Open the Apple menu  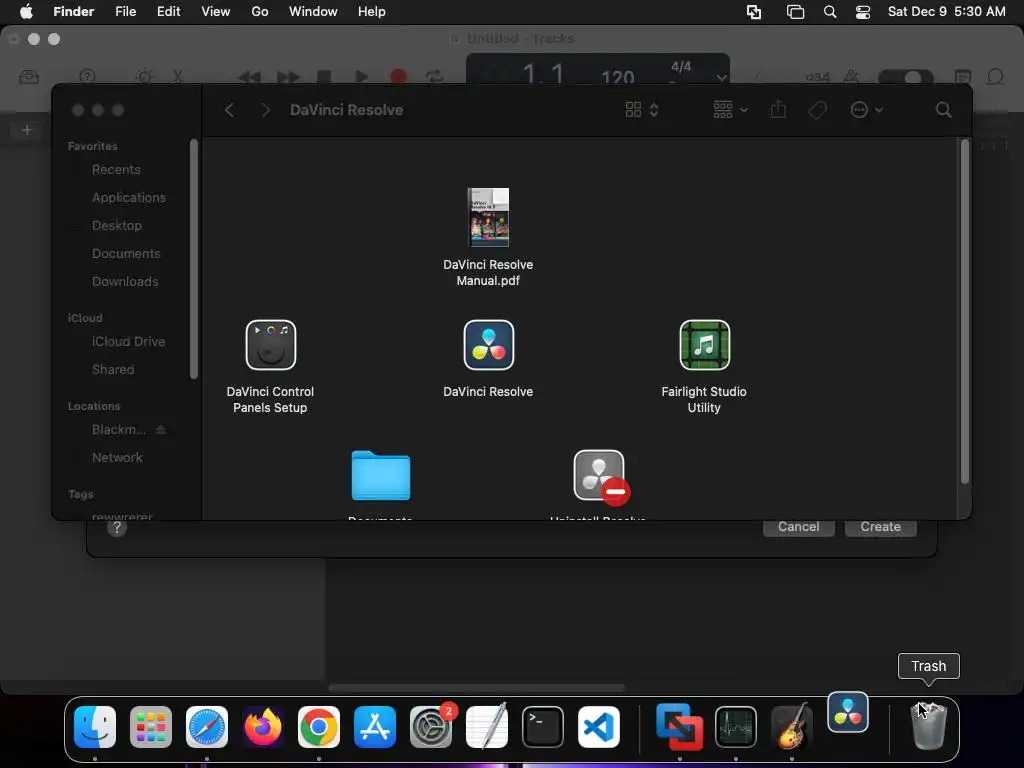(26, 12)
